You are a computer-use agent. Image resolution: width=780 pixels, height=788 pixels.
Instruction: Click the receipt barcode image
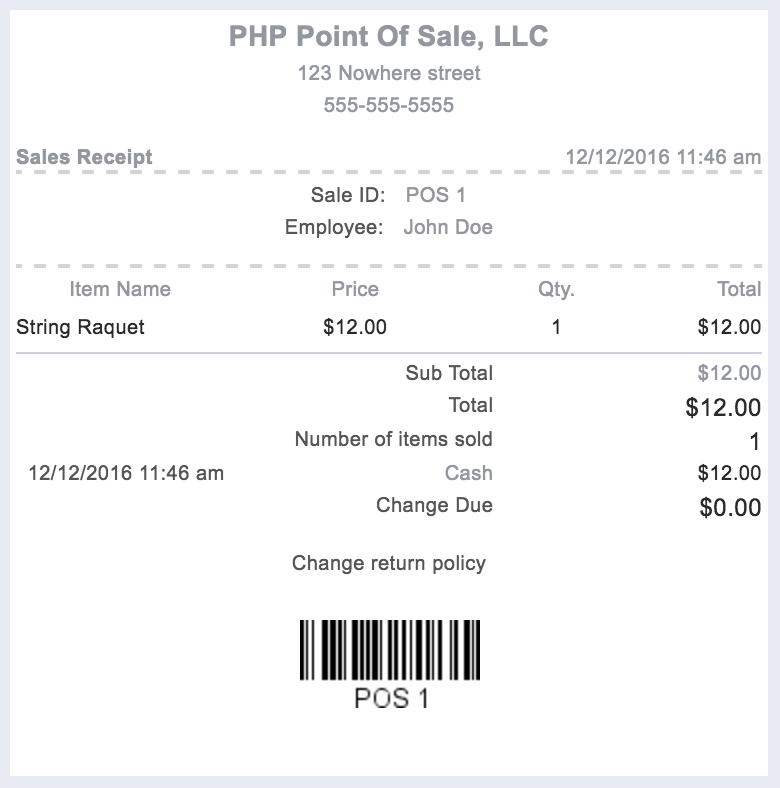[x=390, y=651]
